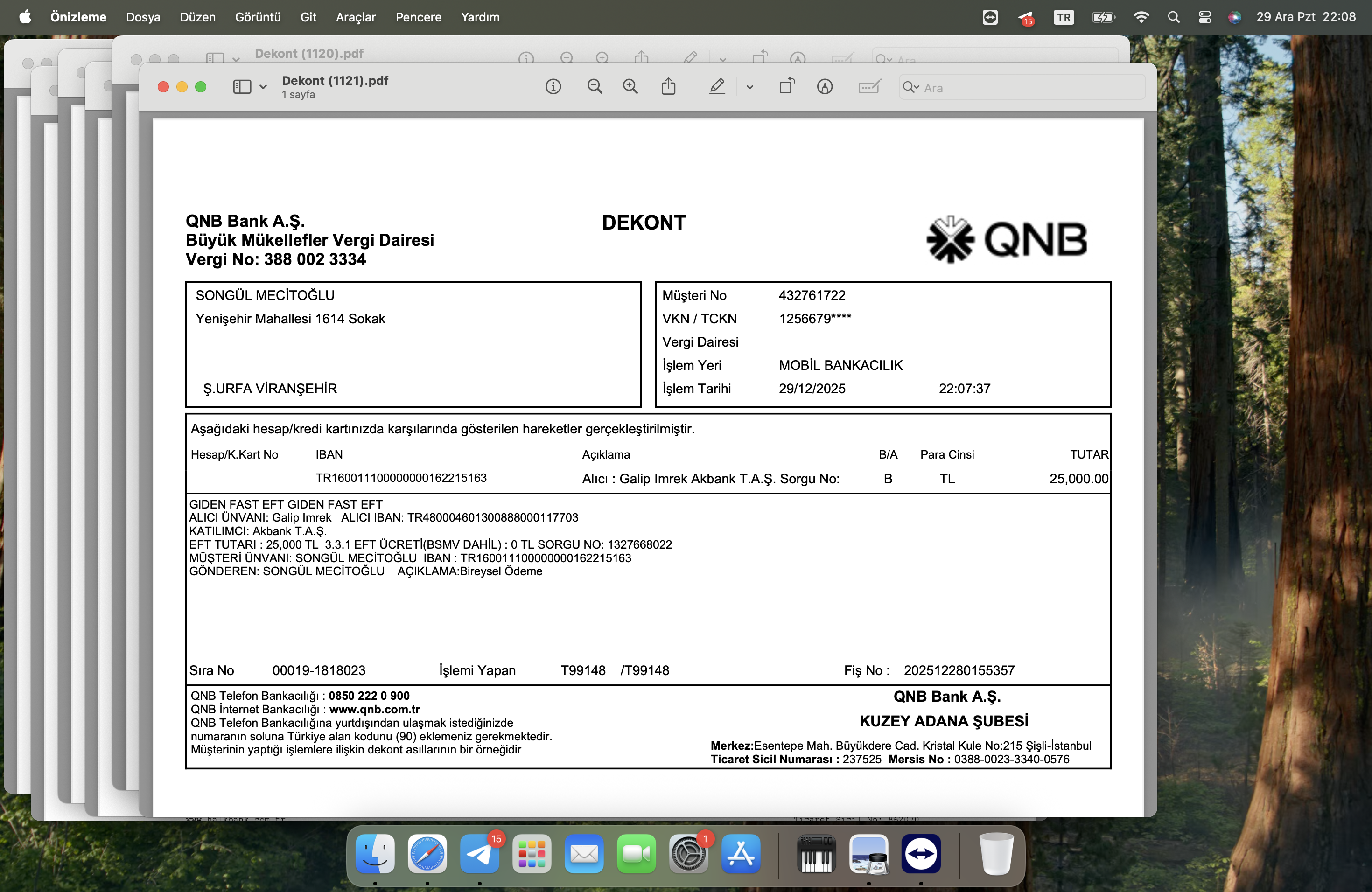1372x892 pixels.
Task: Zoom in using the plus magnifier
Action: pos(630,87)
